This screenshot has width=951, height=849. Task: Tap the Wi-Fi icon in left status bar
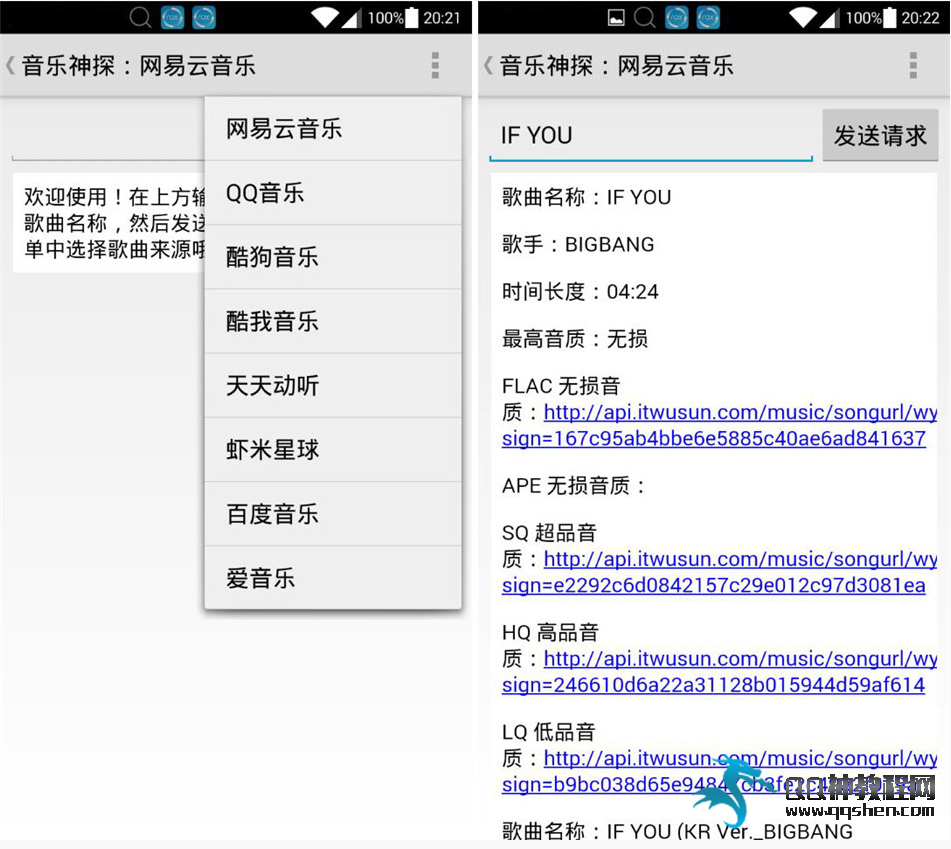tap(325, 18)
